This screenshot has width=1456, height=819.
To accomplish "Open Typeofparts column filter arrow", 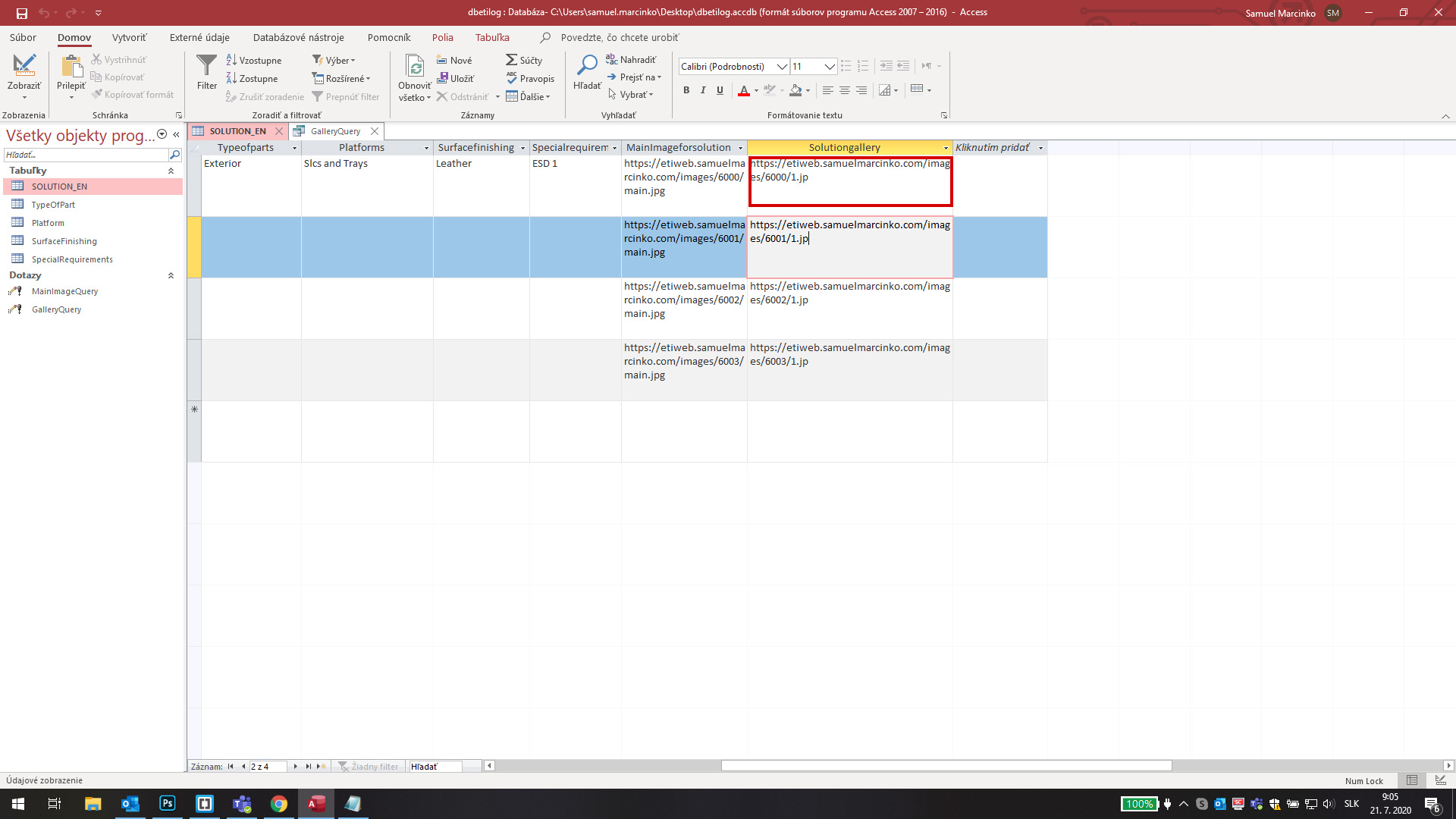I will (294, 148).
